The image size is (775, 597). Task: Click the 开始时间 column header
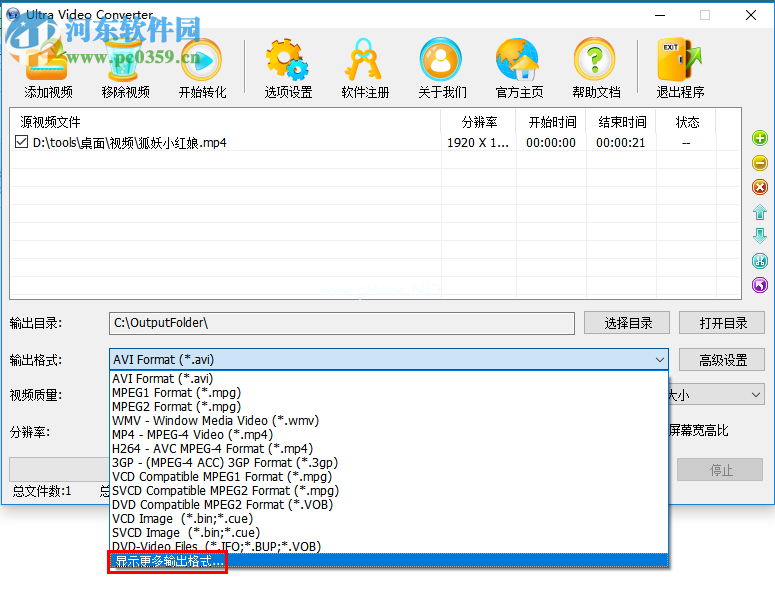551,122
